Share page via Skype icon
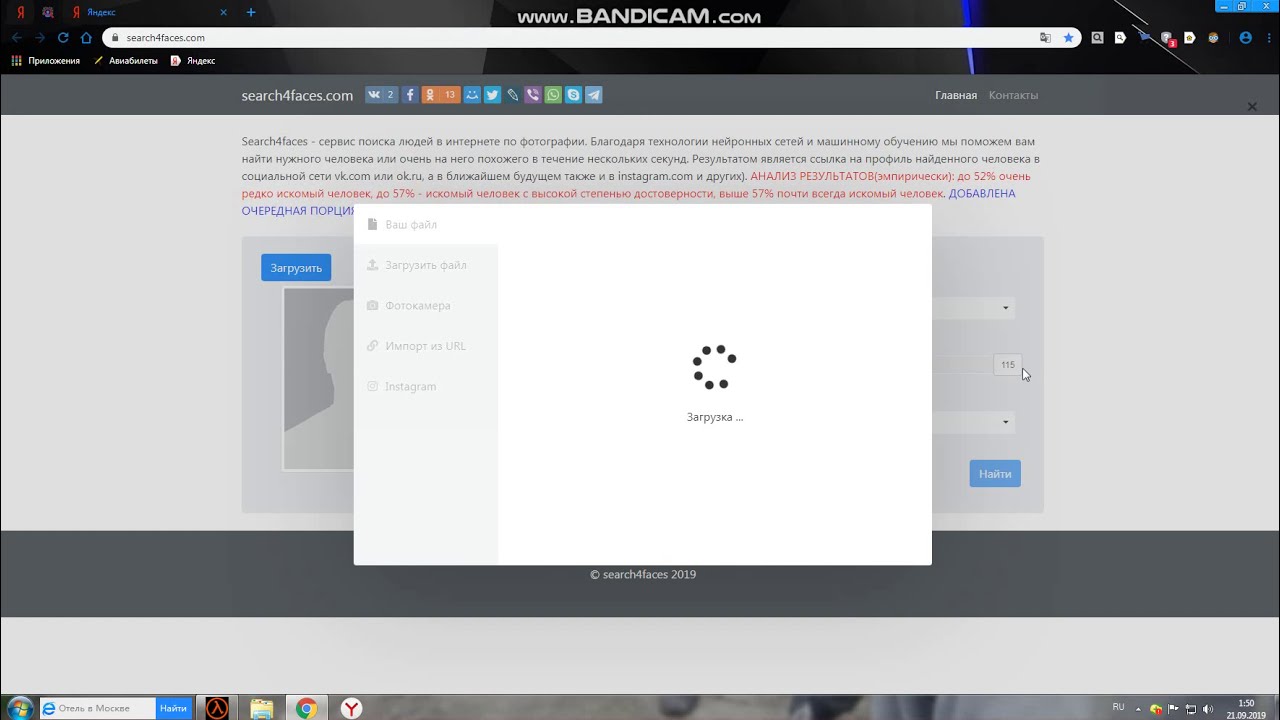Screen dimensions: 1280x720 click(x=573, y=95)
